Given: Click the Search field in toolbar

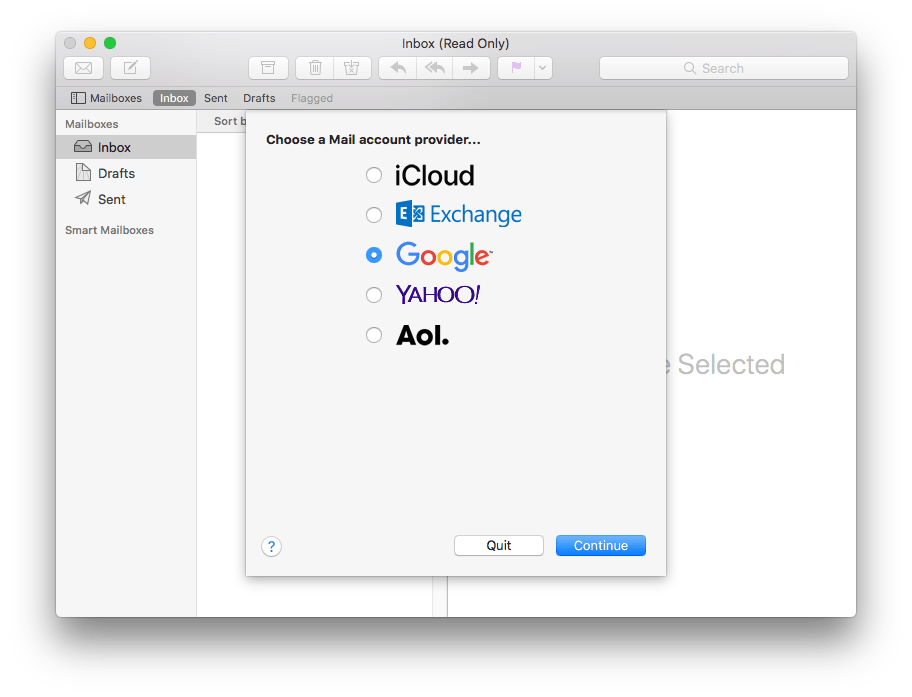Looking at the screenshot, I should tap(723, 68).
